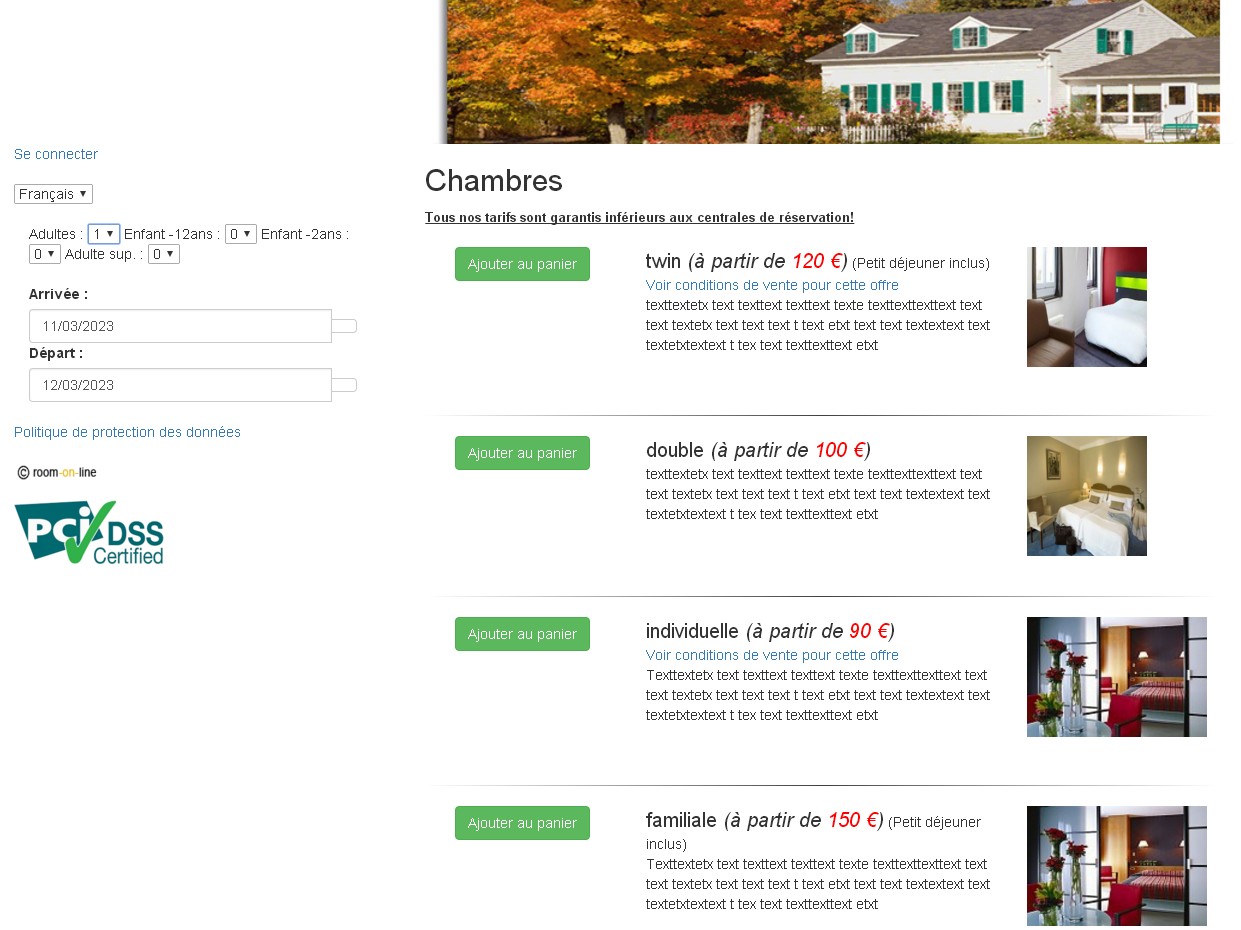Open the double room photo
Screen dimensions: 1241x930
click(x=1086, y=496)
